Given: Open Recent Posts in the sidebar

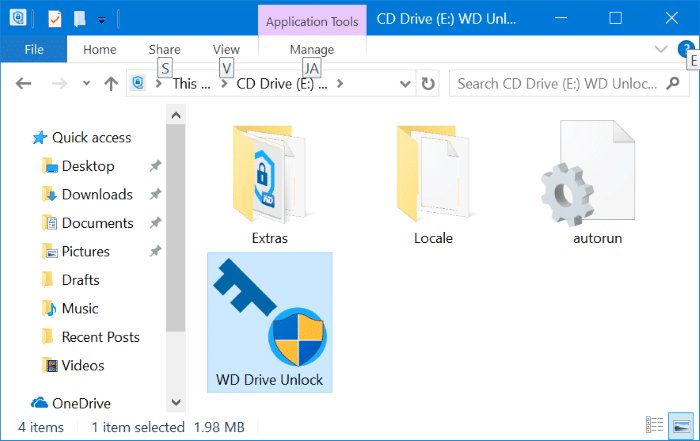Looking at the screenshot, I should [91, 337].
